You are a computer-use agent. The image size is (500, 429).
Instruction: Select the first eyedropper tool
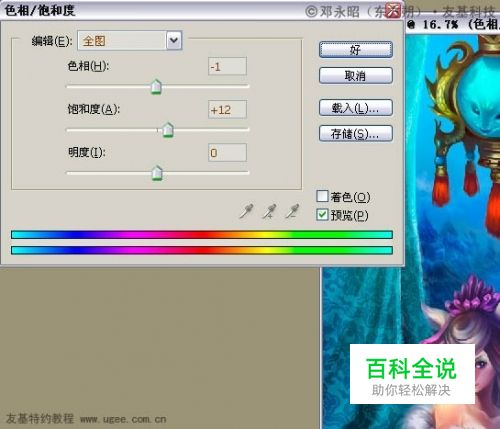point(246,211)
